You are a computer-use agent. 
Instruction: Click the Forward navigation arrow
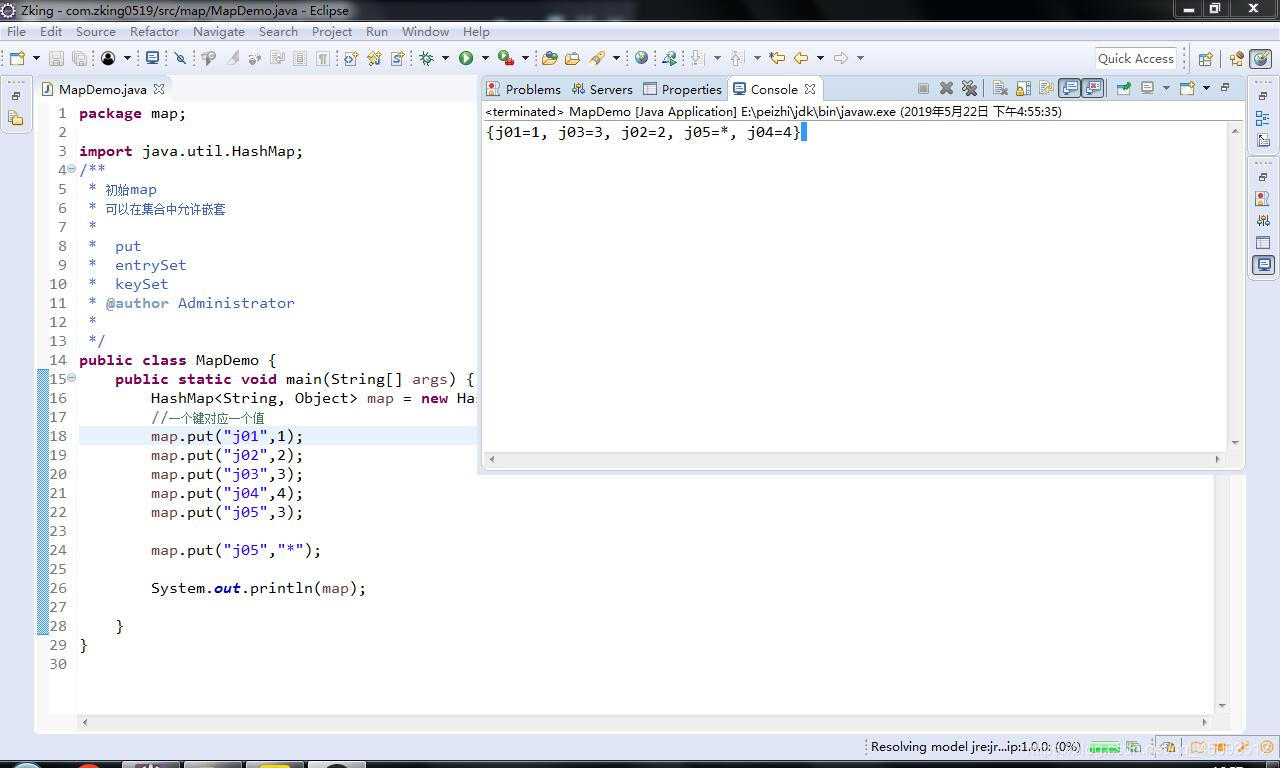tap(841, 58)
